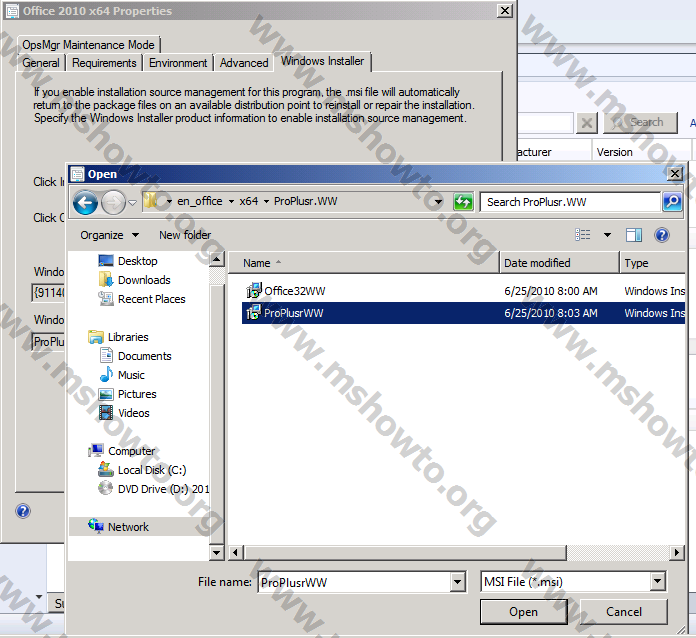Viewport: 696px width, 638px height.
Task: Open the recent locations dropdown arrow
Action: pos(132,203)
